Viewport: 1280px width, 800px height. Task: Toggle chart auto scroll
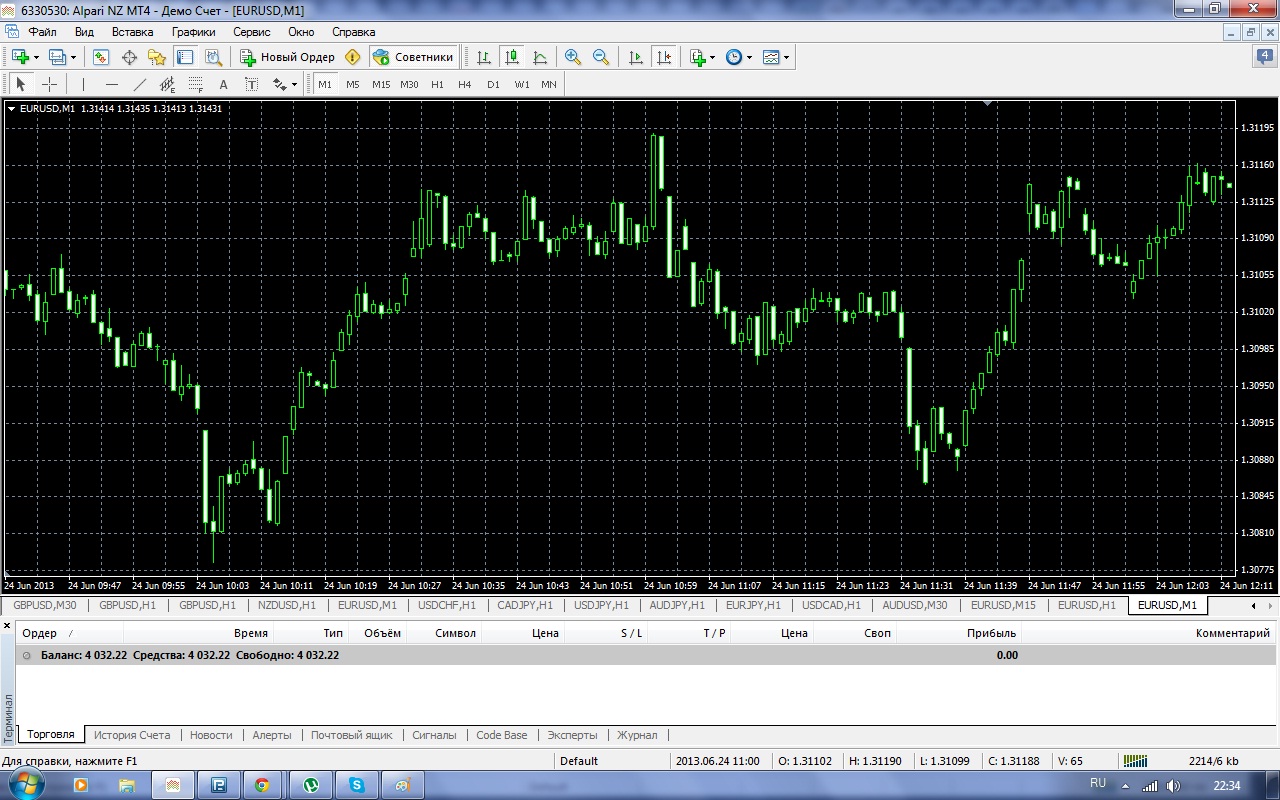pos(636,57)
